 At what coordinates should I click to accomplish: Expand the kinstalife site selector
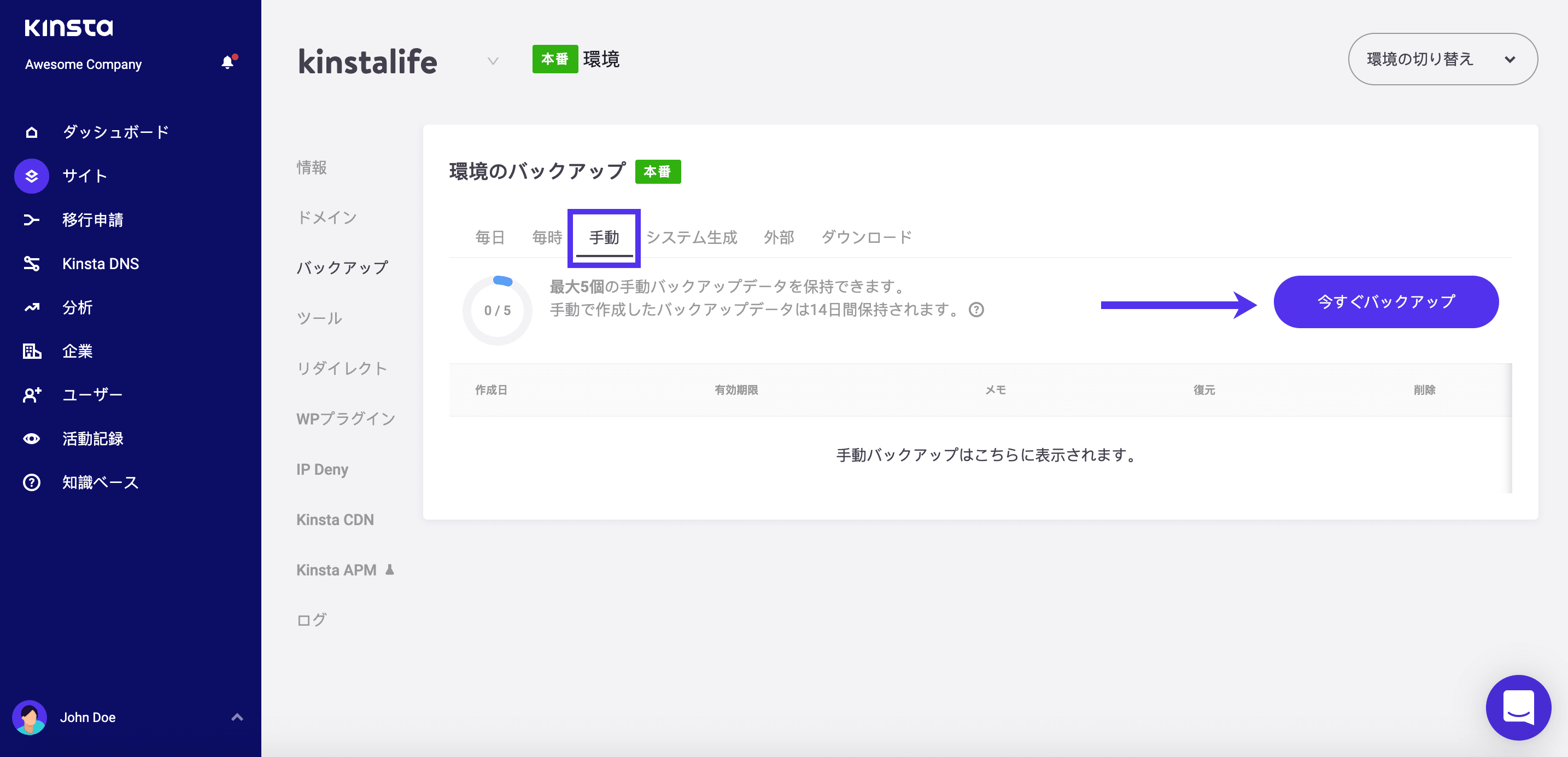coord(492,60)
